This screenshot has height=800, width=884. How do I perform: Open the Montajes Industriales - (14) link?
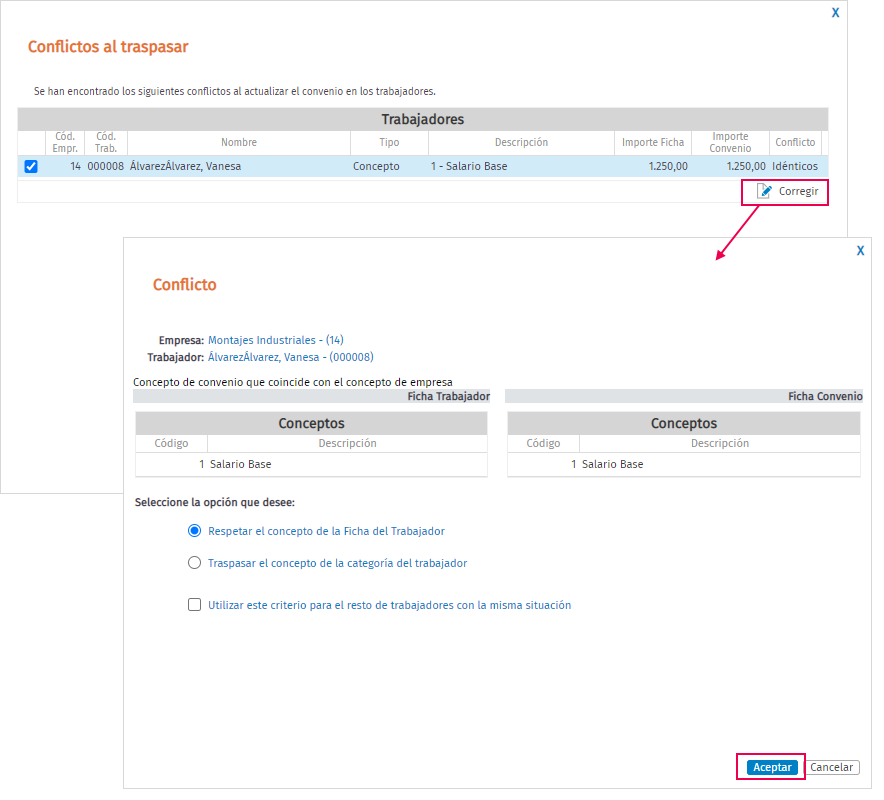276,340
